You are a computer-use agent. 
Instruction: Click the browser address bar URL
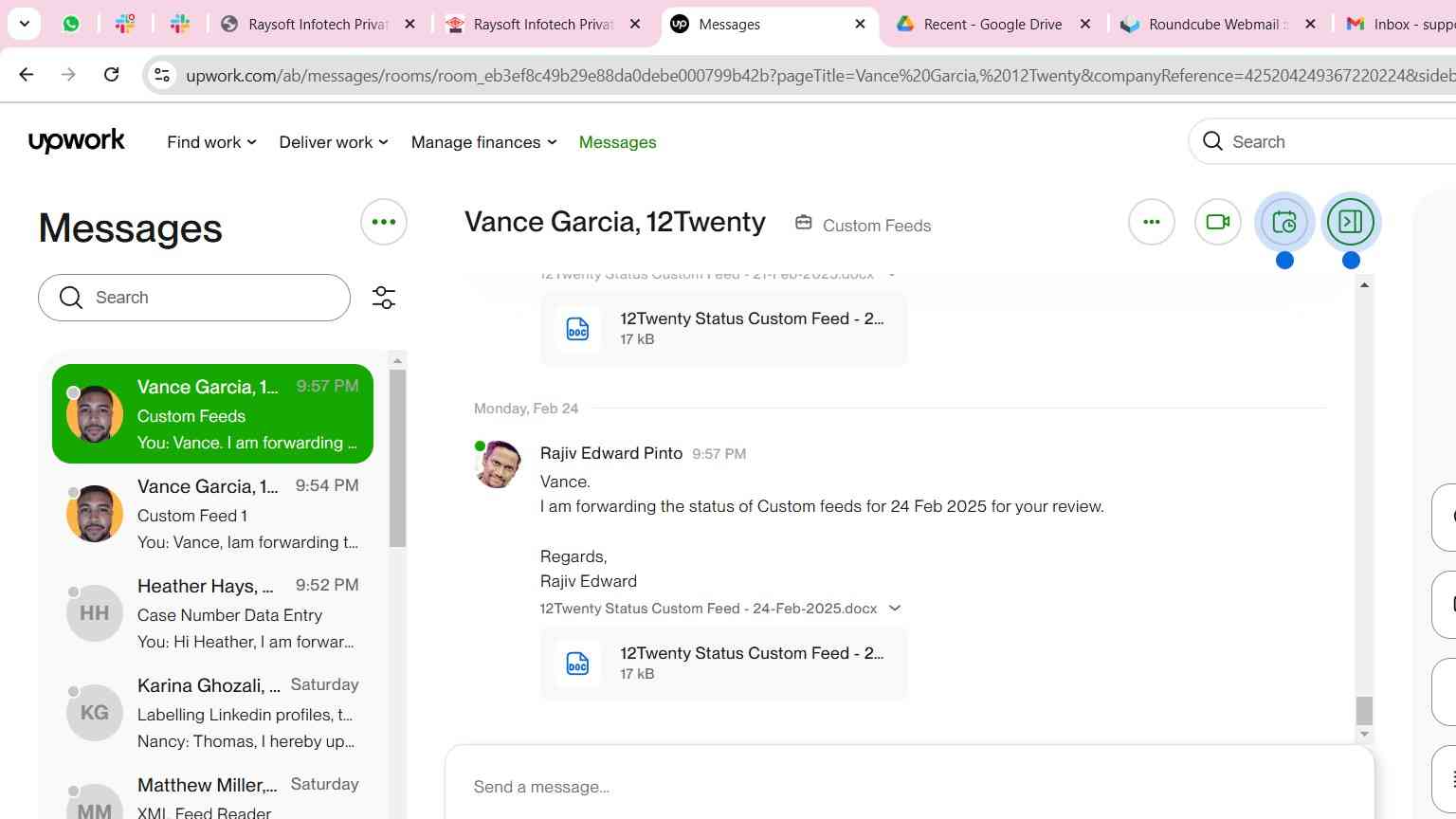click(819, 76)
